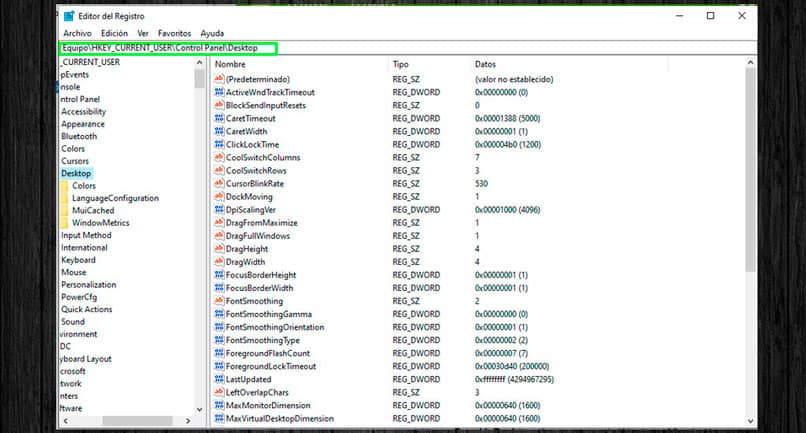806x433 pixels.
Task: Open the Ayuda menu
Action: [x=212, y=33]
